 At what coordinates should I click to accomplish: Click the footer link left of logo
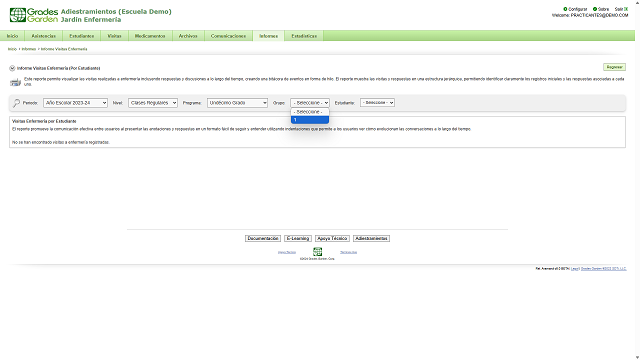(287, 252)
